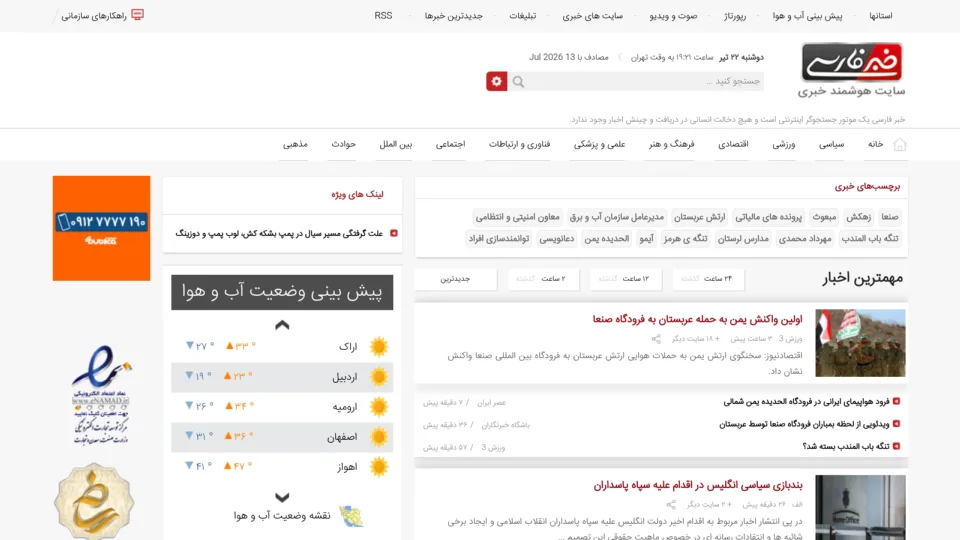Image resolution: width=960 pixels, height=540 pixels.
Task: Go to اجتماعی news category
Action: [450, 144]
